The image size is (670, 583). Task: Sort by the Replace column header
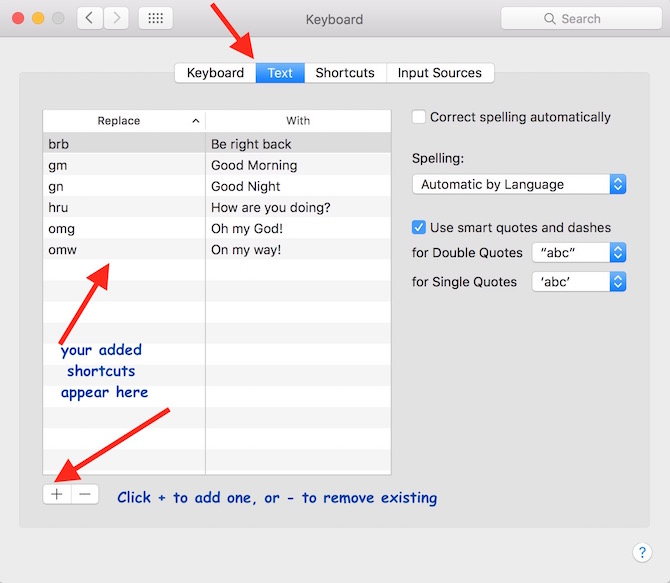[123, 121]
